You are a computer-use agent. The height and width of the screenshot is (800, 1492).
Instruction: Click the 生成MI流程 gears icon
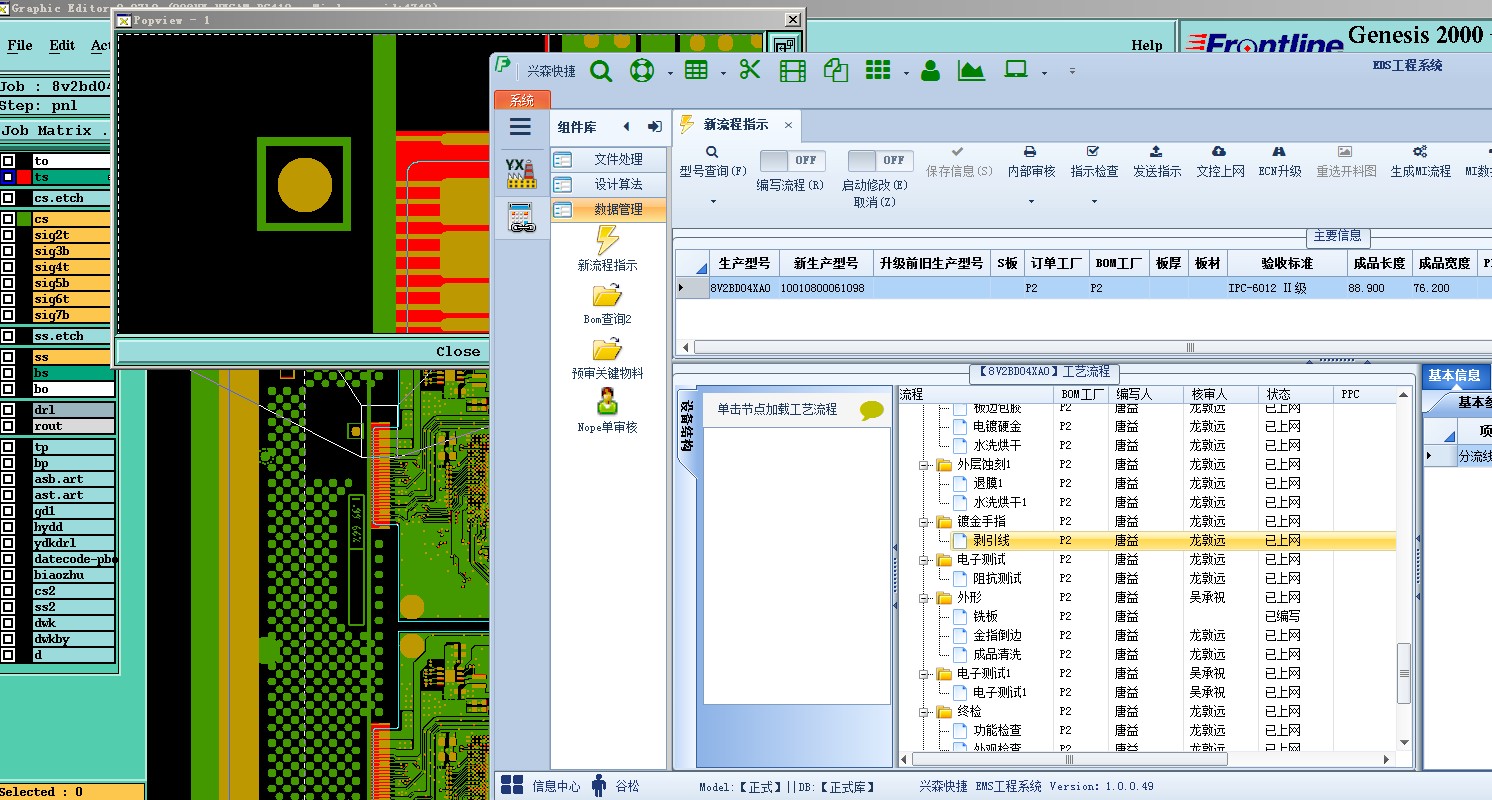point(1420,152)
